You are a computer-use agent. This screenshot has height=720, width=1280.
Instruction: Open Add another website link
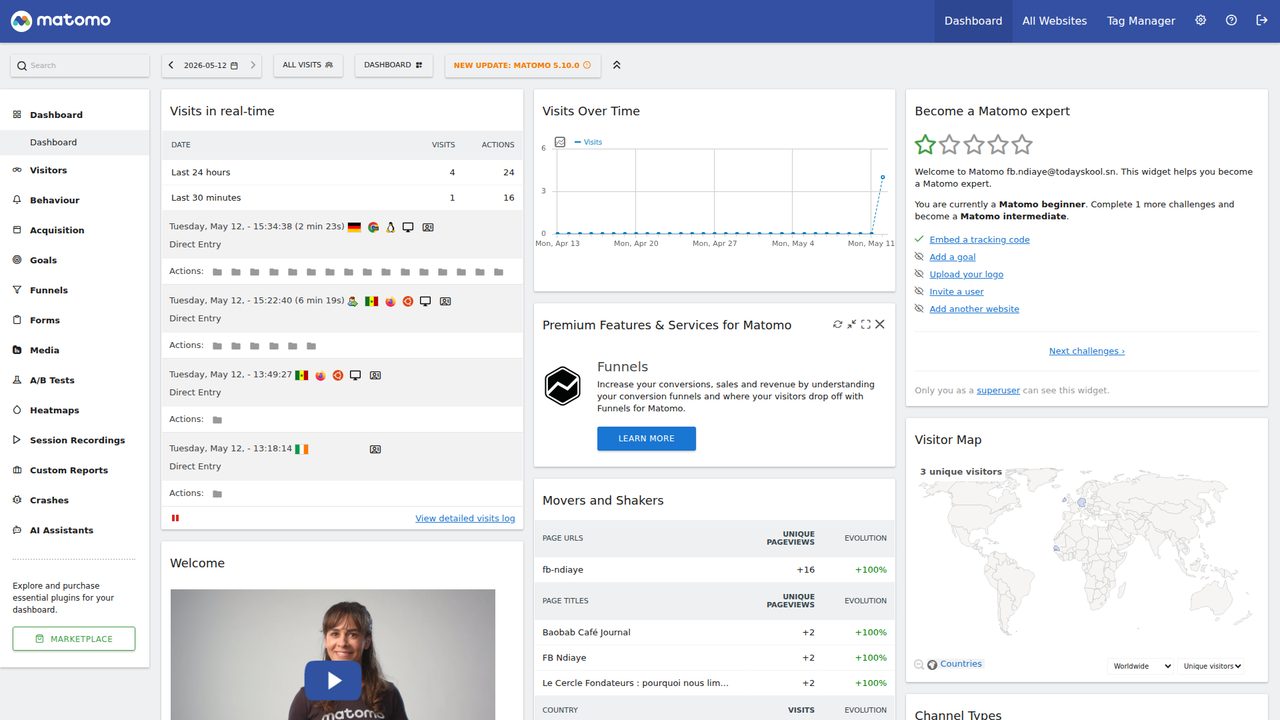974,309
